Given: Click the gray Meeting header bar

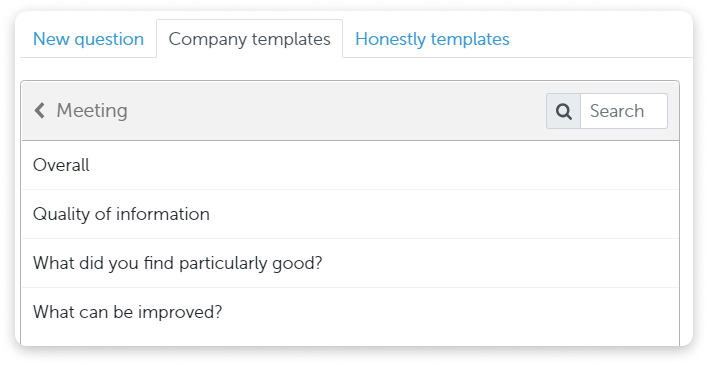Looking at the screenshot, I should pos(350,111).
